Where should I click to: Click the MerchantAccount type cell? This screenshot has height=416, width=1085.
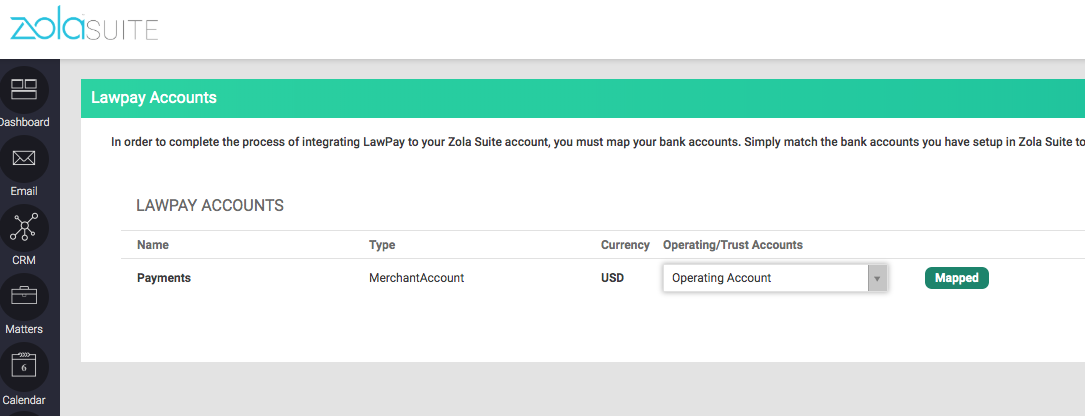pyautogui.click(x=416, y=278)
